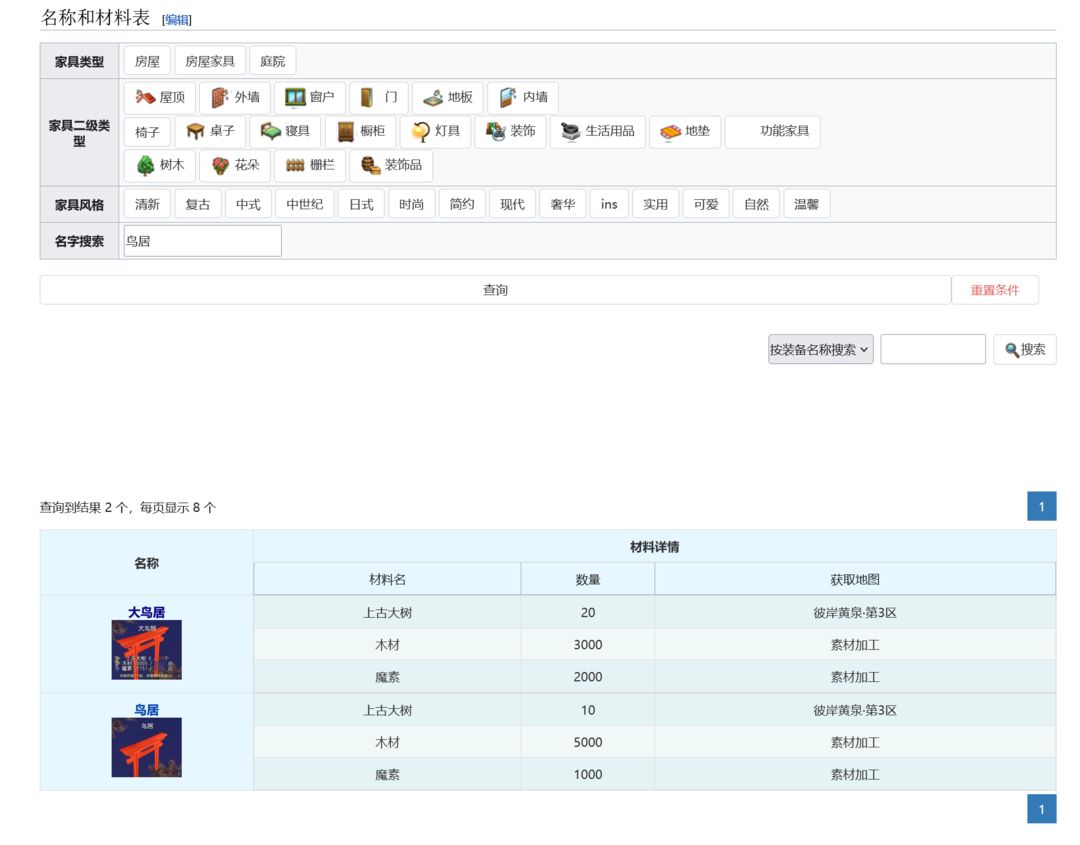Click the 查询 query button

(x=495, y=290)
